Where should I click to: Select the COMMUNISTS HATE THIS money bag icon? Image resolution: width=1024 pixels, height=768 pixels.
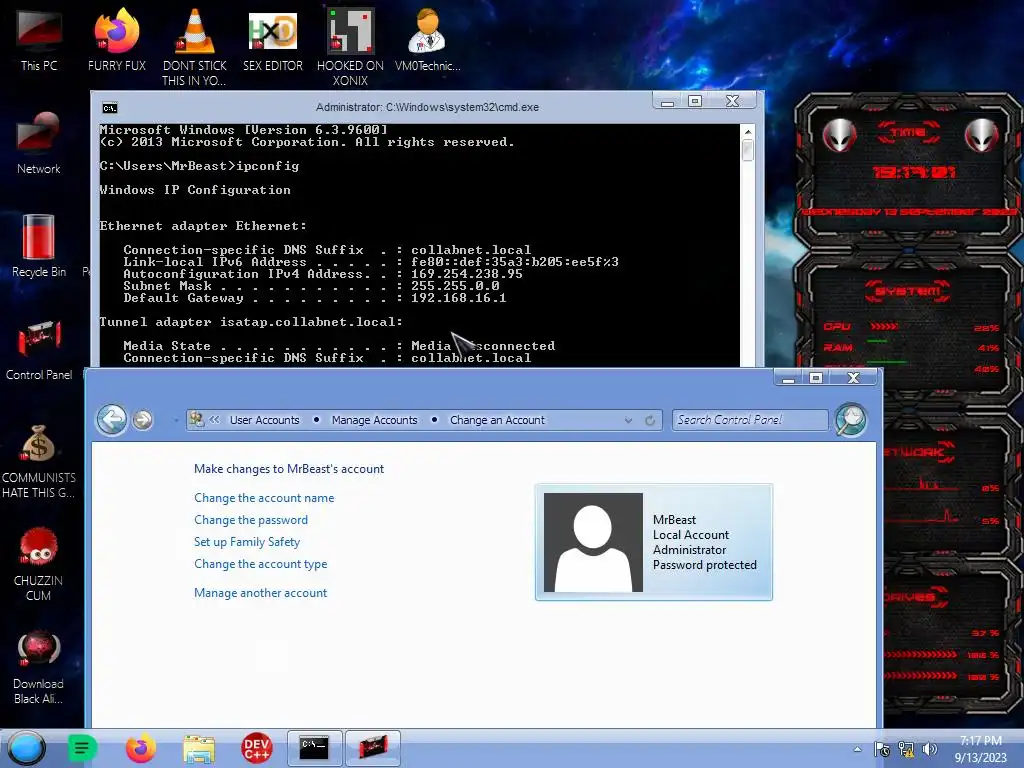pos(39,462)
